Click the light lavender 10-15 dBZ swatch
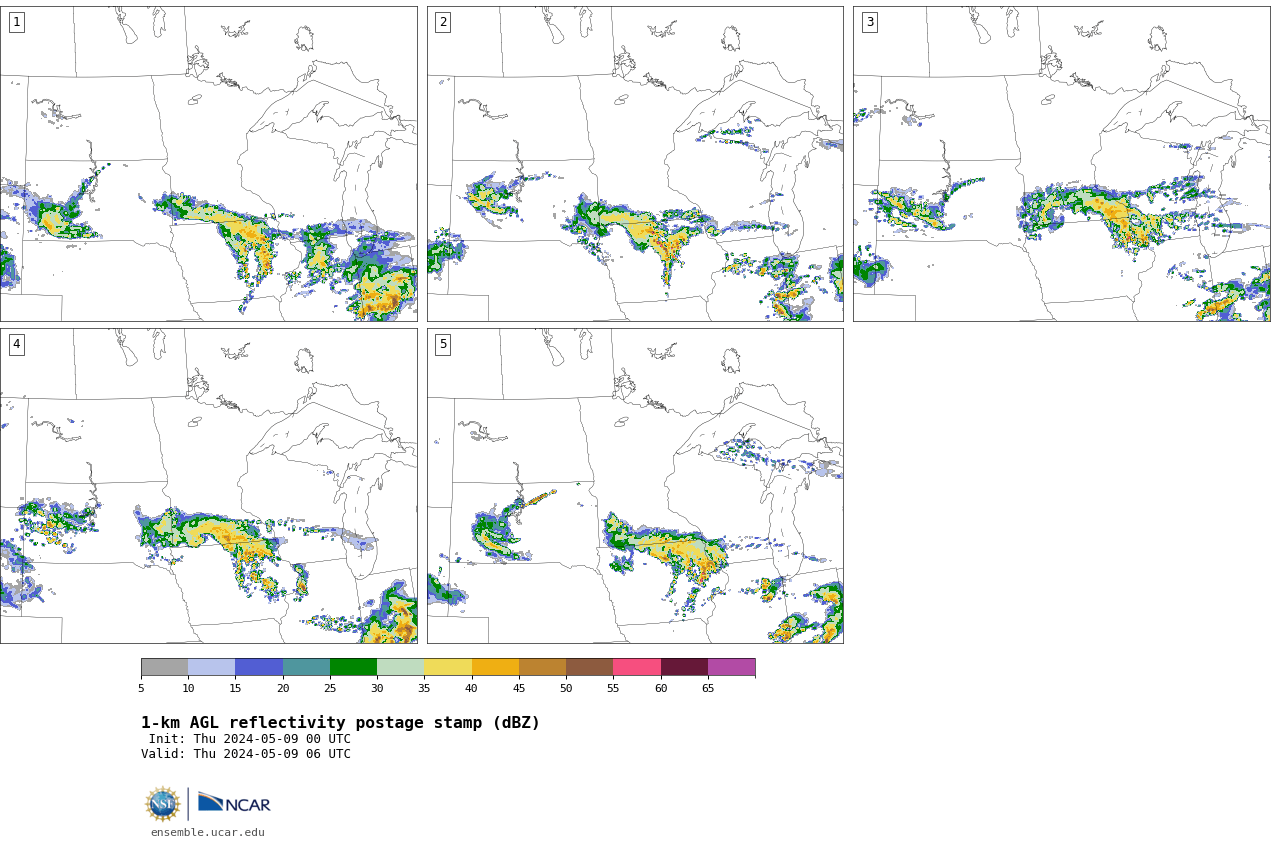 [x=212, y=667]
